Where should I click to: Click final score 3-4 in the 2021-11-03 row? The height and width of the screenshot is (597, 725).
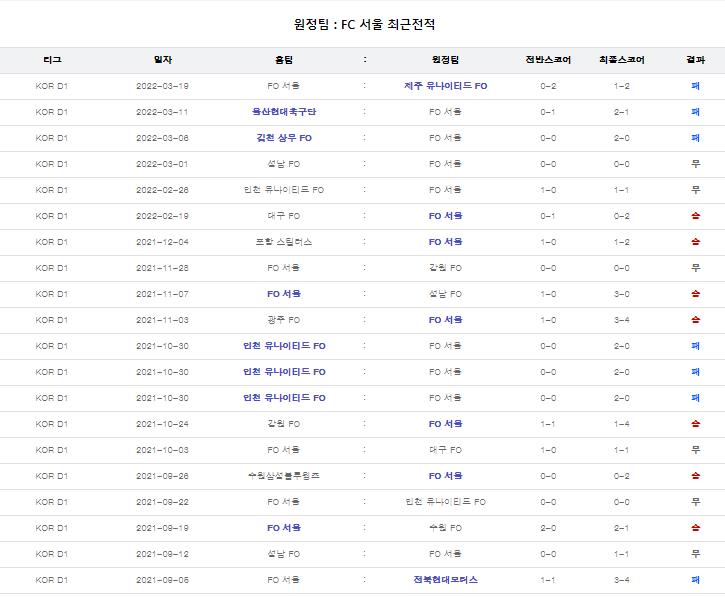[621, 320]
